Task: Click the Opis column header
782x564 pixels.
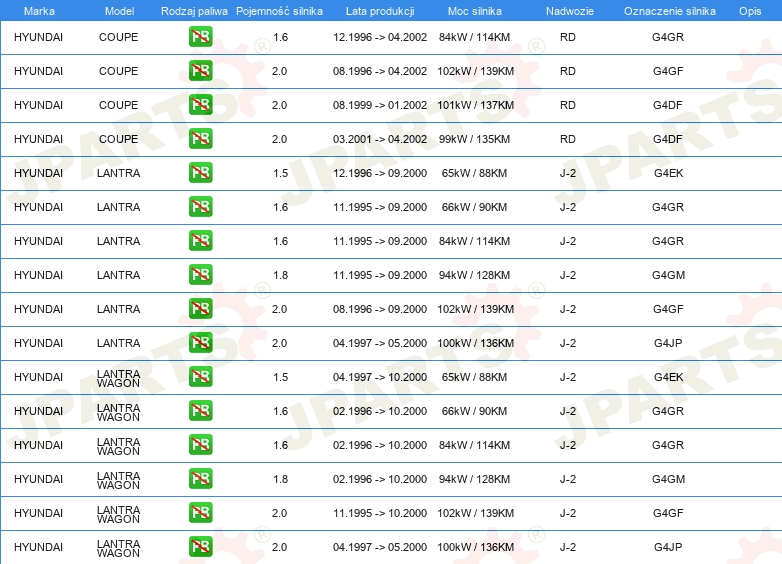Action: [x=750, y=11]
